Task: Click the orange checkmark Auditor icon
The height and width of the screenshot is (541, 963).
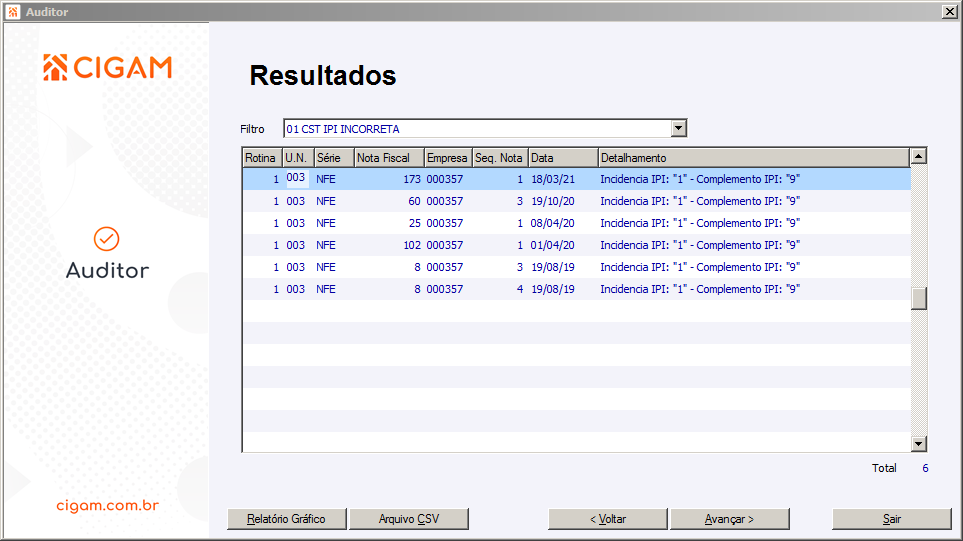Action: pyautogui.click(x=106, y=239)
